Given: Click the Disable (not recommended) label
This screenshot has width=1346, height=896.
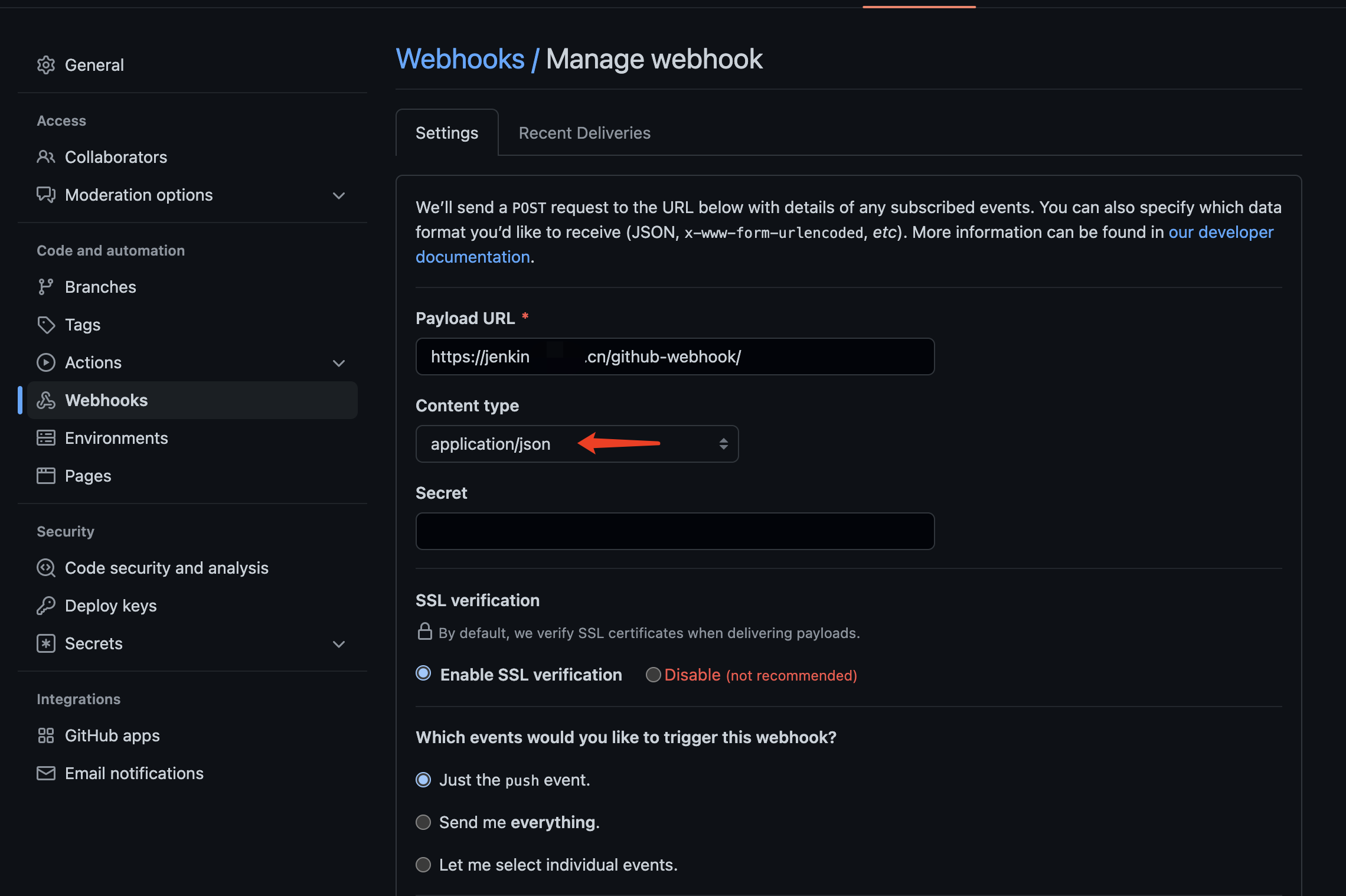Looking at the screenshot, I should tap(760, 675).
